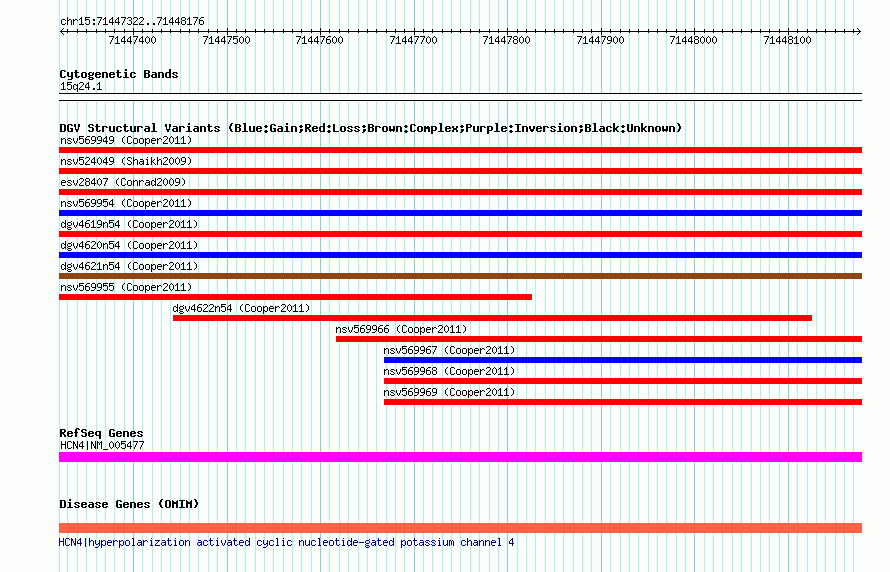Select the red bar under nsv569969
The width and height of the screenshot is (890, 572).
point(623,402)
